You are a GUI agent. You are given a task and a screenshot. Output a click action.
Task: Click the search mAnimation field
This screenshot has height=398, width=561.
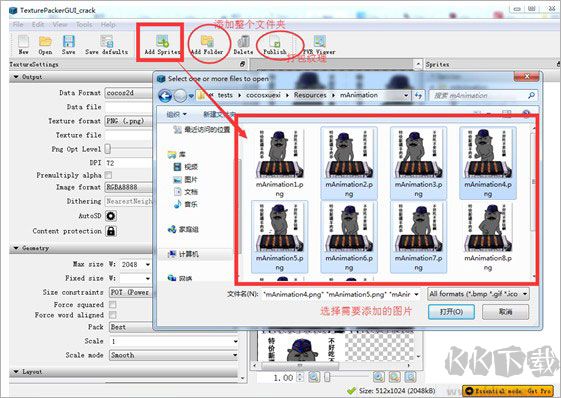[x=483, y=96]
